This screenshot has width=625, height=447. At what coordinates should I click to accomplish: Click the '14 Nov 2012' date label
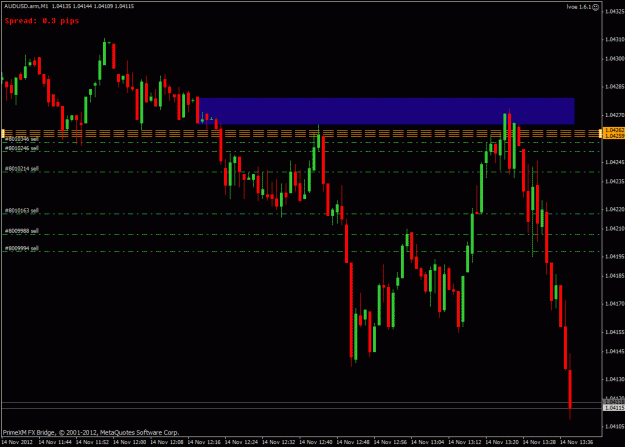pos(17,442)
